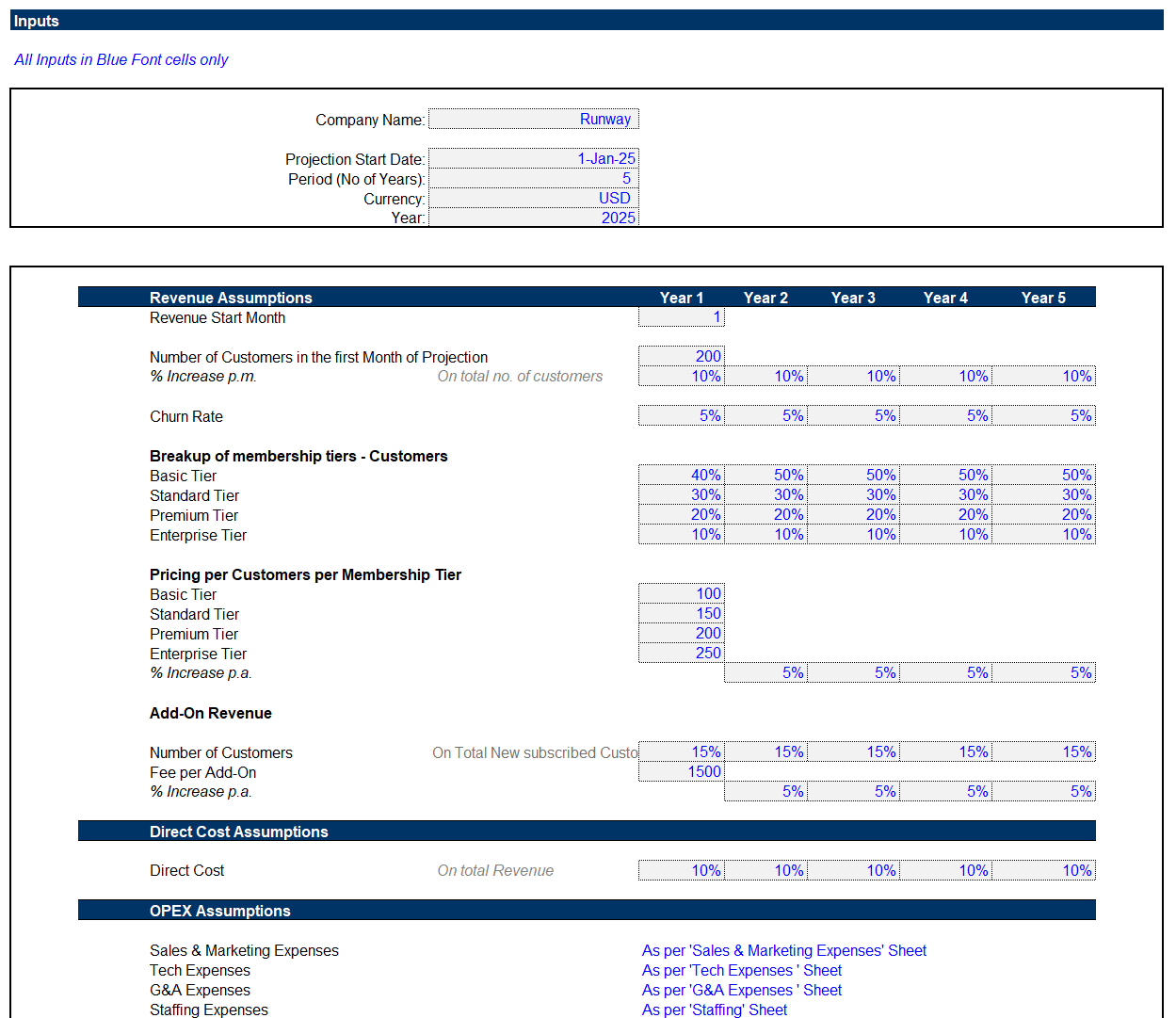Select the Period (No of Years) cell
Screen dimensions: 1176x1018
(533, 178)
